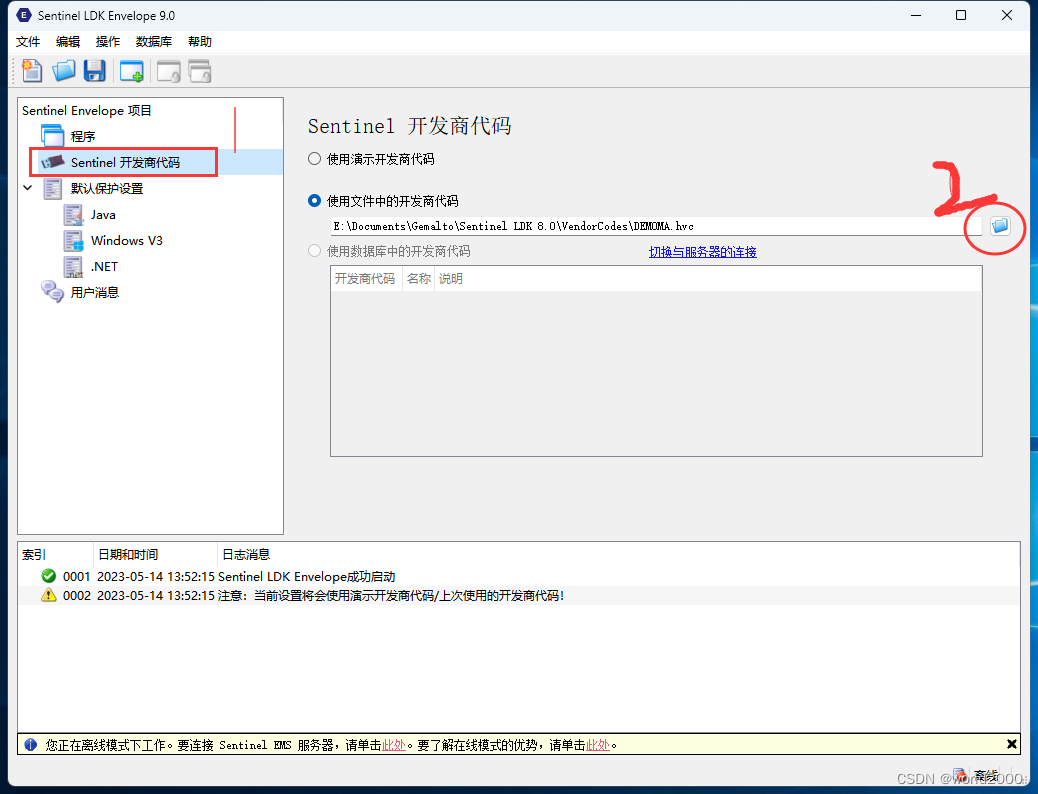Click the USB key icon for Sentinel 开发商代码
1038x794 pixels.
point(52,162)
